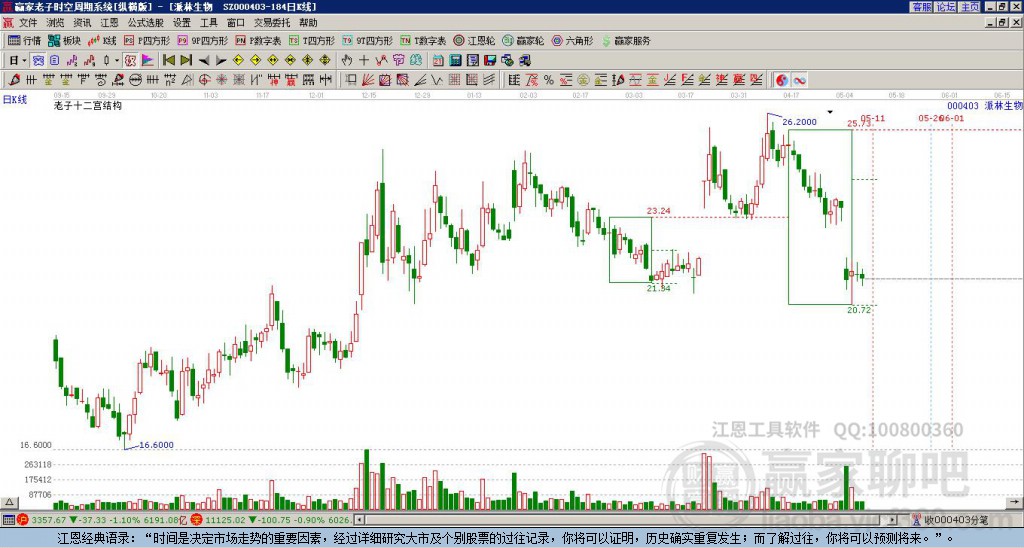Click the volume panel right arrow button

pyautogui.click(x=1015, y=502)
